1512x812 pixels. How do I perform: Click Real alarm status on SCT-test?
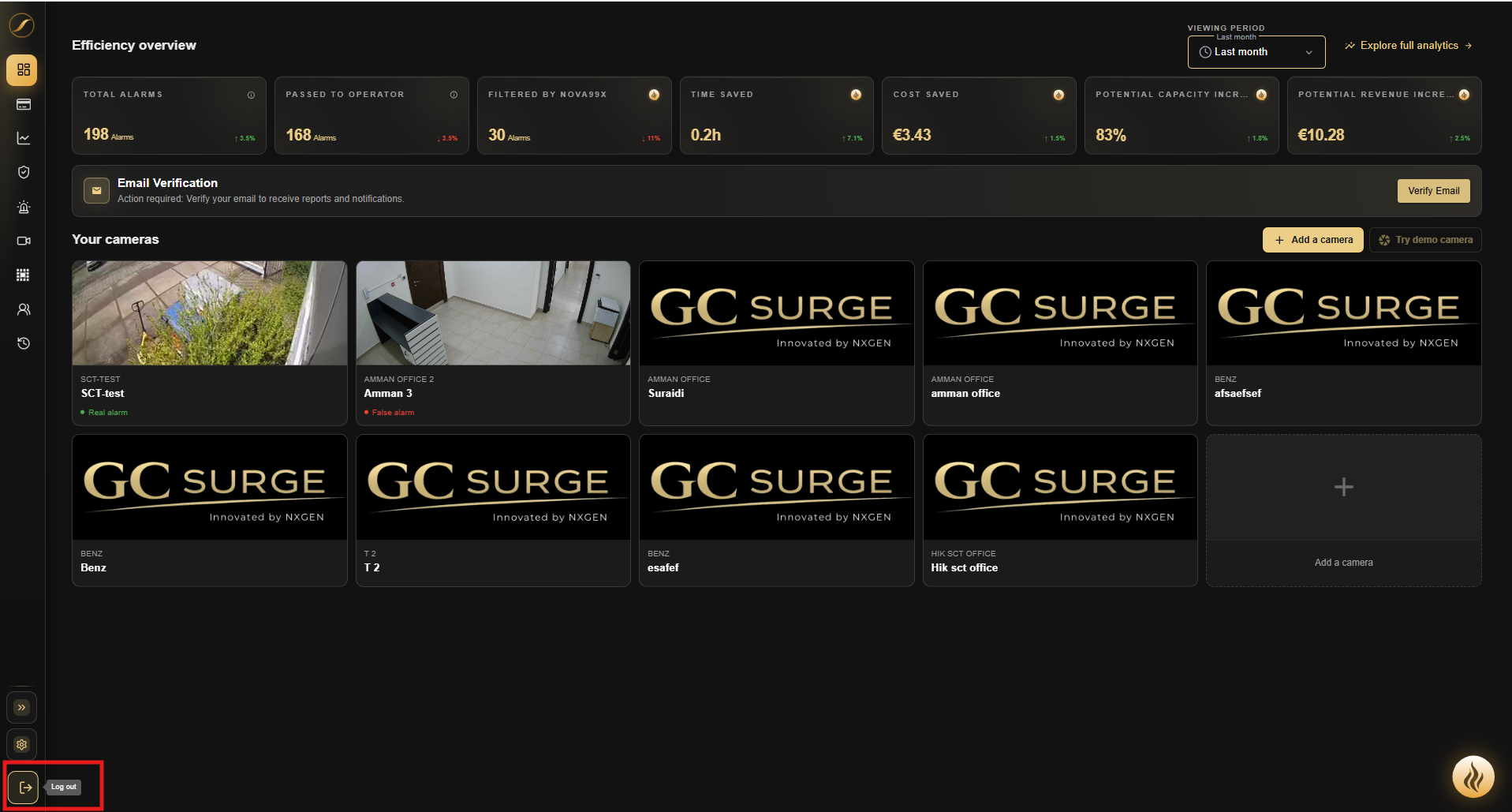point(104,413)
